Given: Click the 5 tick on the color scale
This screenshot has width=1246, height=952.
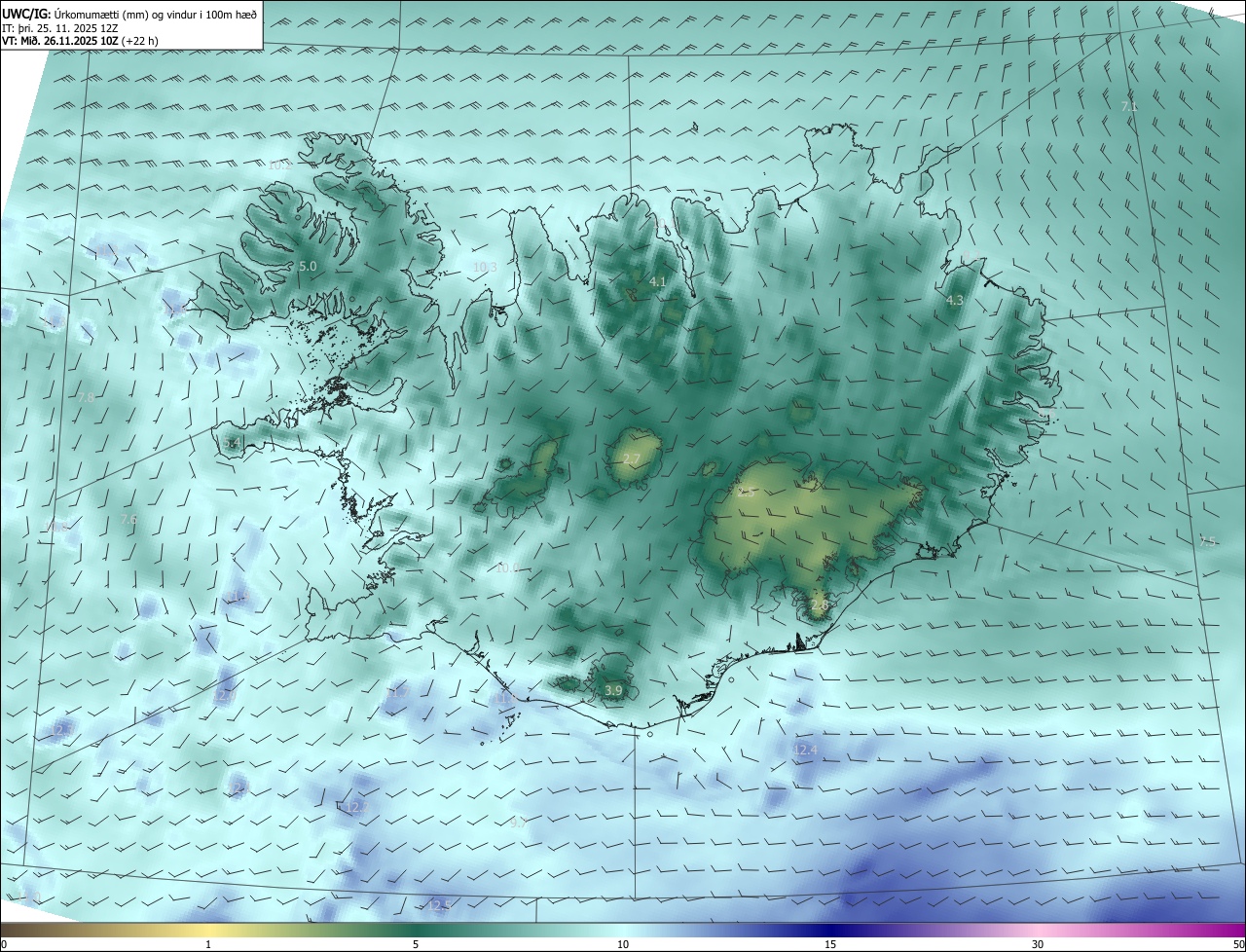Looking at the screenshot, I should point(416,944).
